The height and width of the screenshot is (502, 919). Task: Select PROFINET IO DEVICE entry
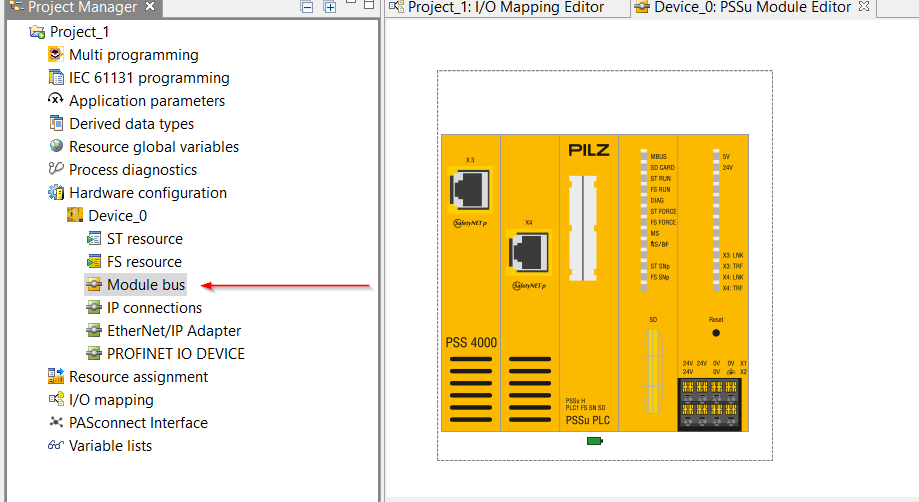click(176, 354)
